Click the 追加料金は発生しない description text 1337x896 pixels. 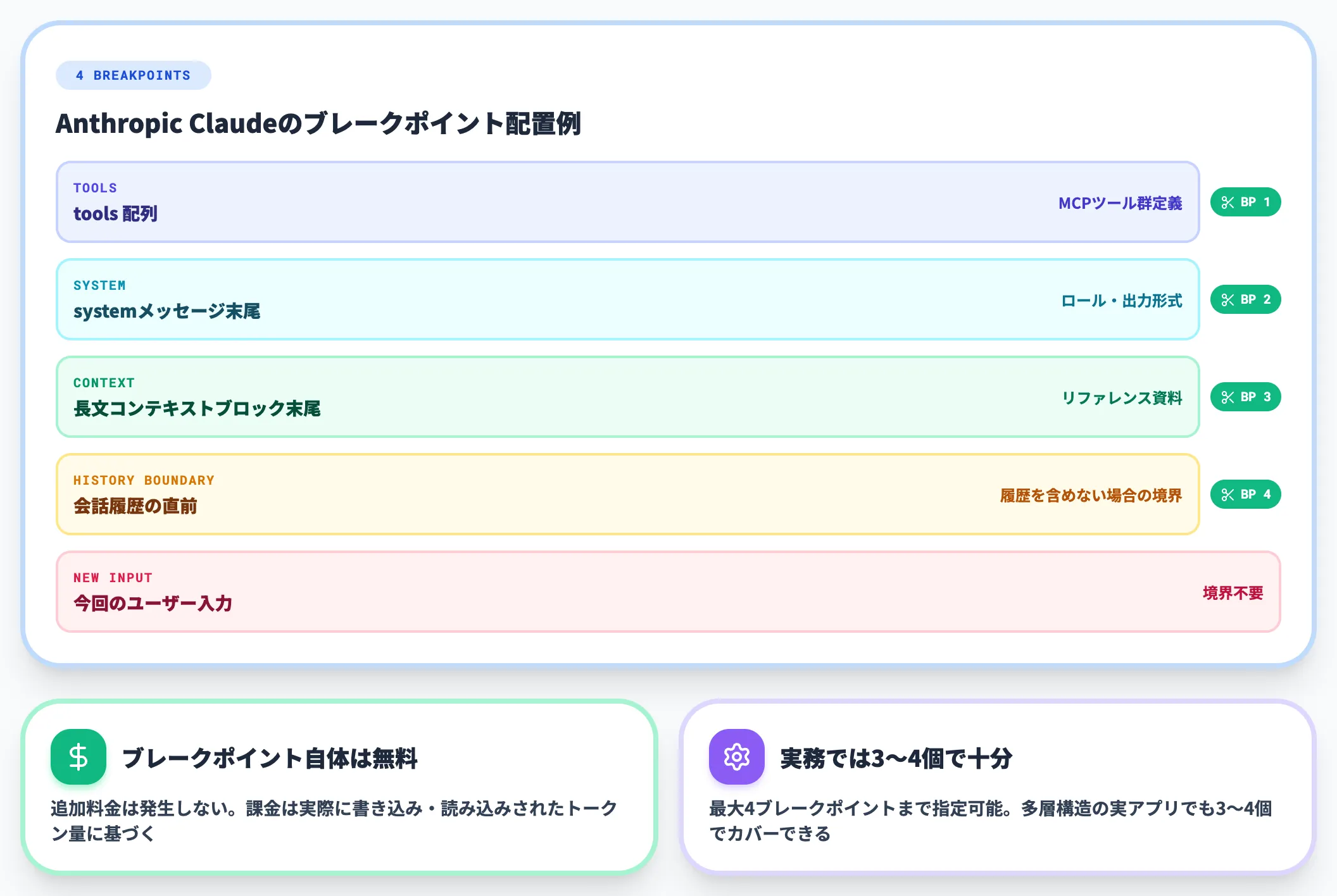click(x=334, y=821)
